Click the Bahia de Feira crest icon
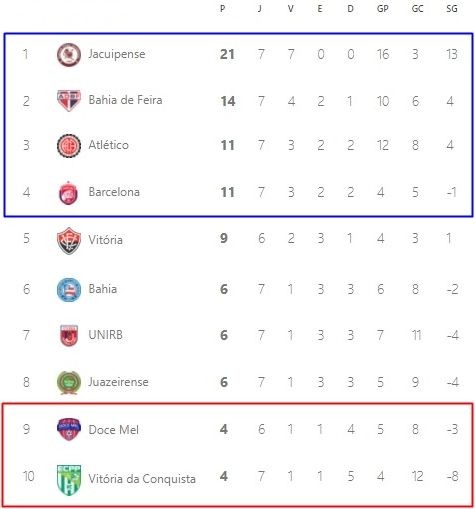The image size is (475, 509). click(69, 101)
